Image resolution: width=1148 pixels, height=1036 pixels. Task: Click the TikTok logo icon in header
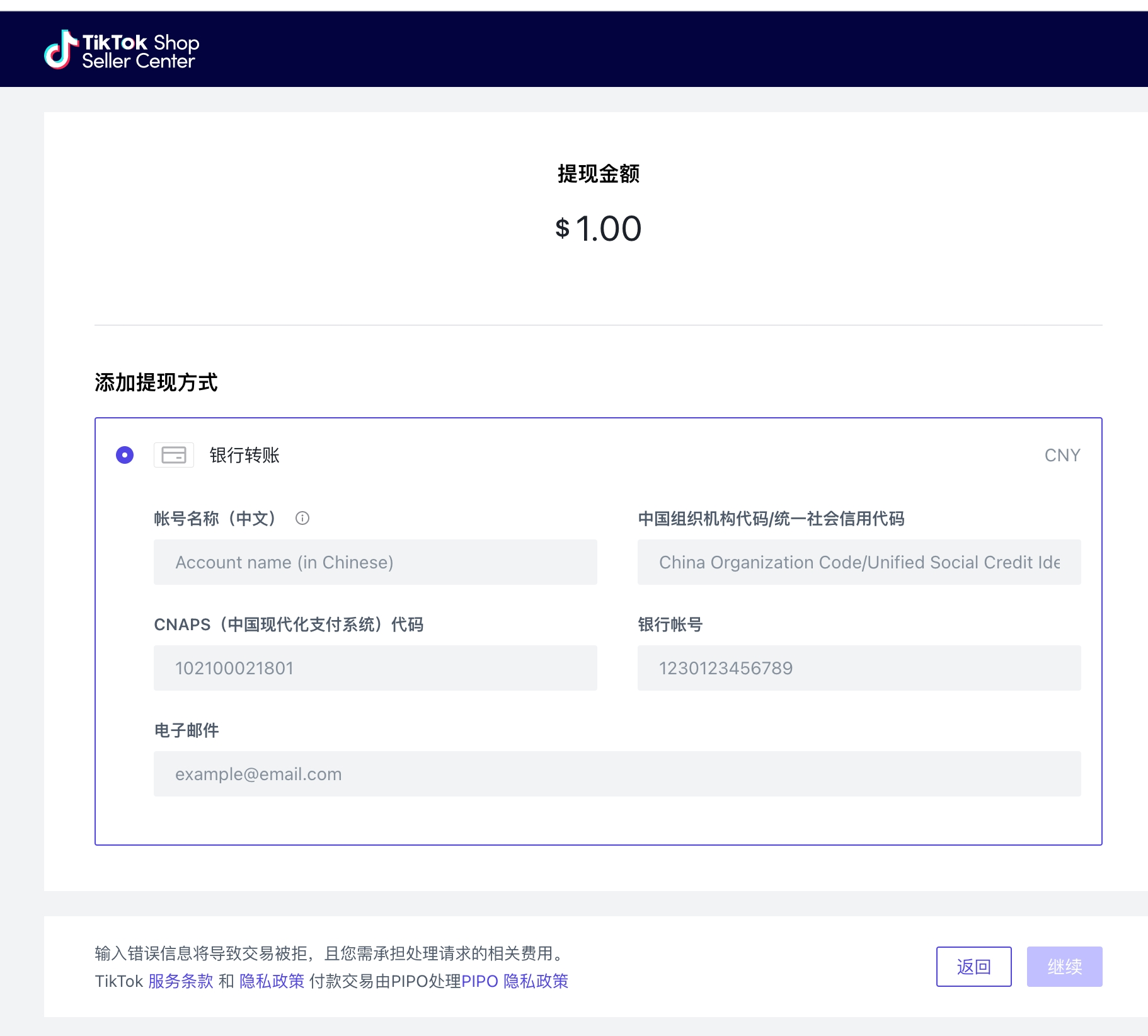pos(60,49)
